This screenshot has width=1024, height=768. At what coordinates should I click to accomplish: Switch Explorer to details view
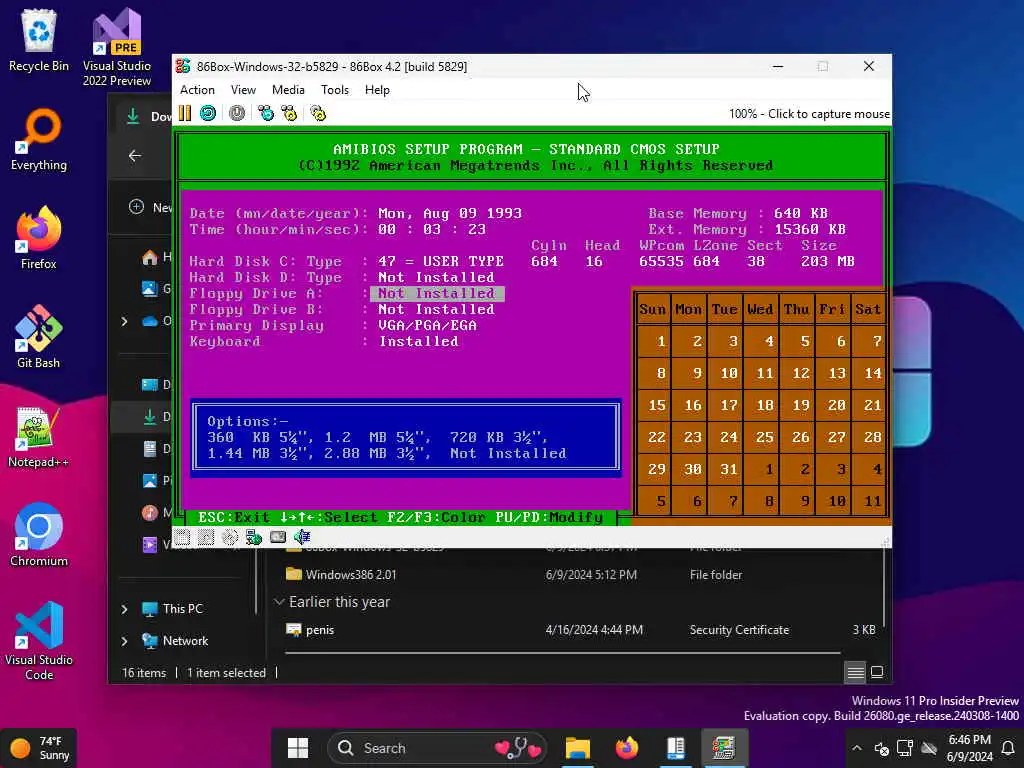(x=856, y=672)
